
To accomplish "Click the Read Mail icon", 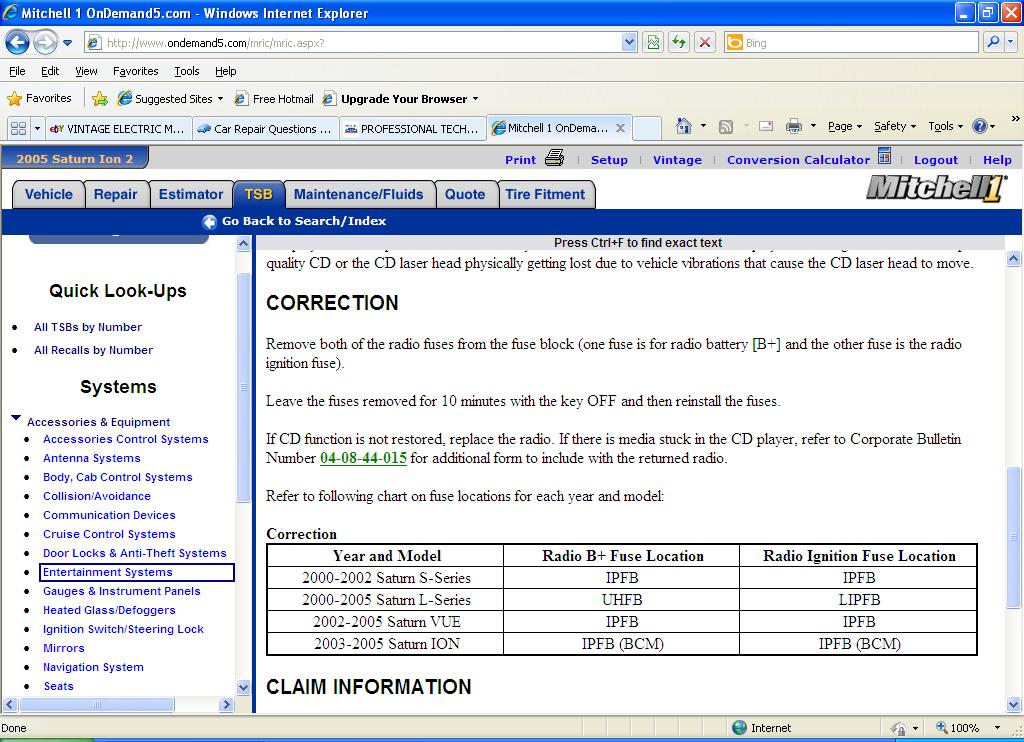I will (x=766, y=126).
